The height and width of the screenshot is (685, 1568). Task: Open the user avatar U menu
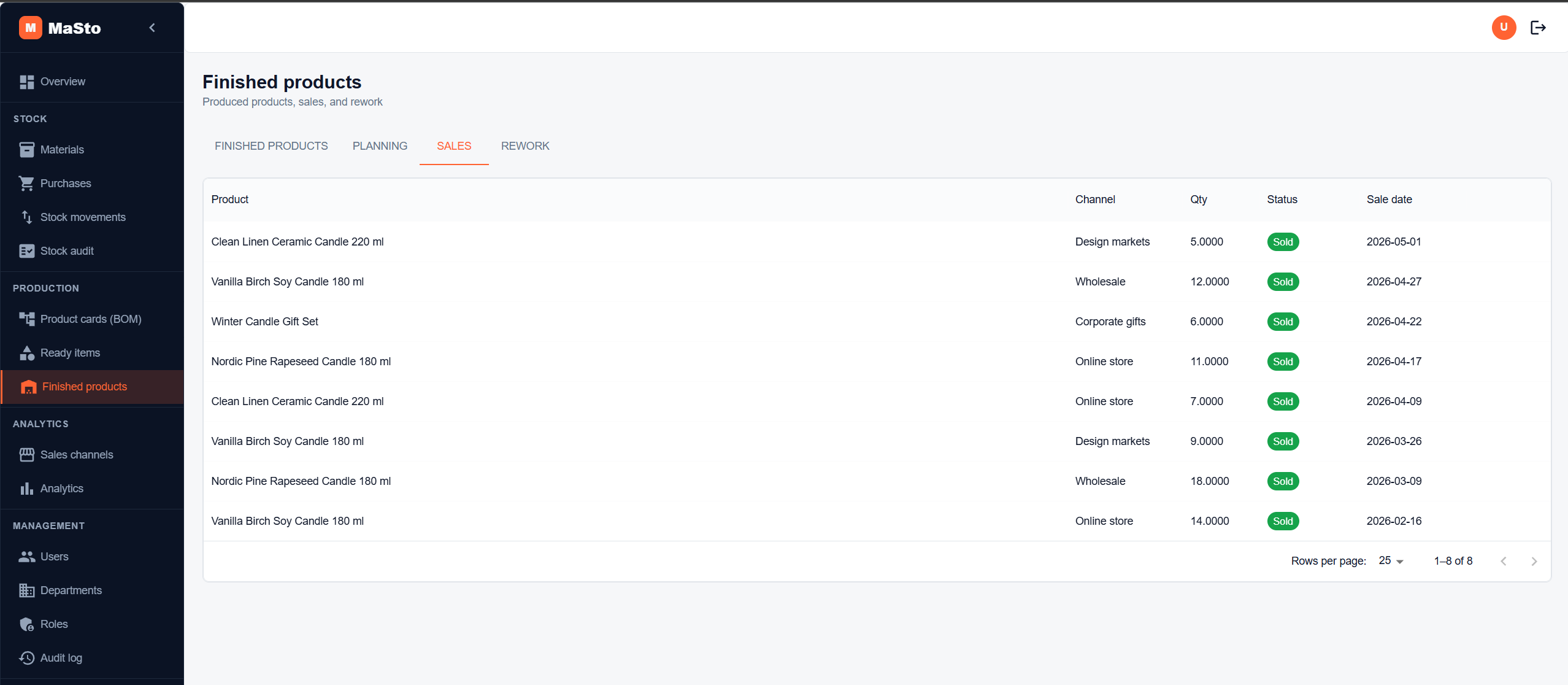[1504, 28]
